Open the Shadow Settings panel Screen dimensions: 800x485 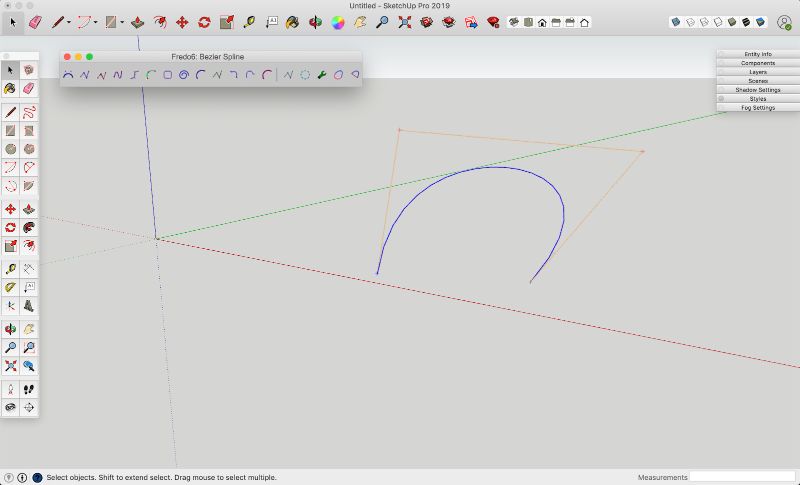758,90
